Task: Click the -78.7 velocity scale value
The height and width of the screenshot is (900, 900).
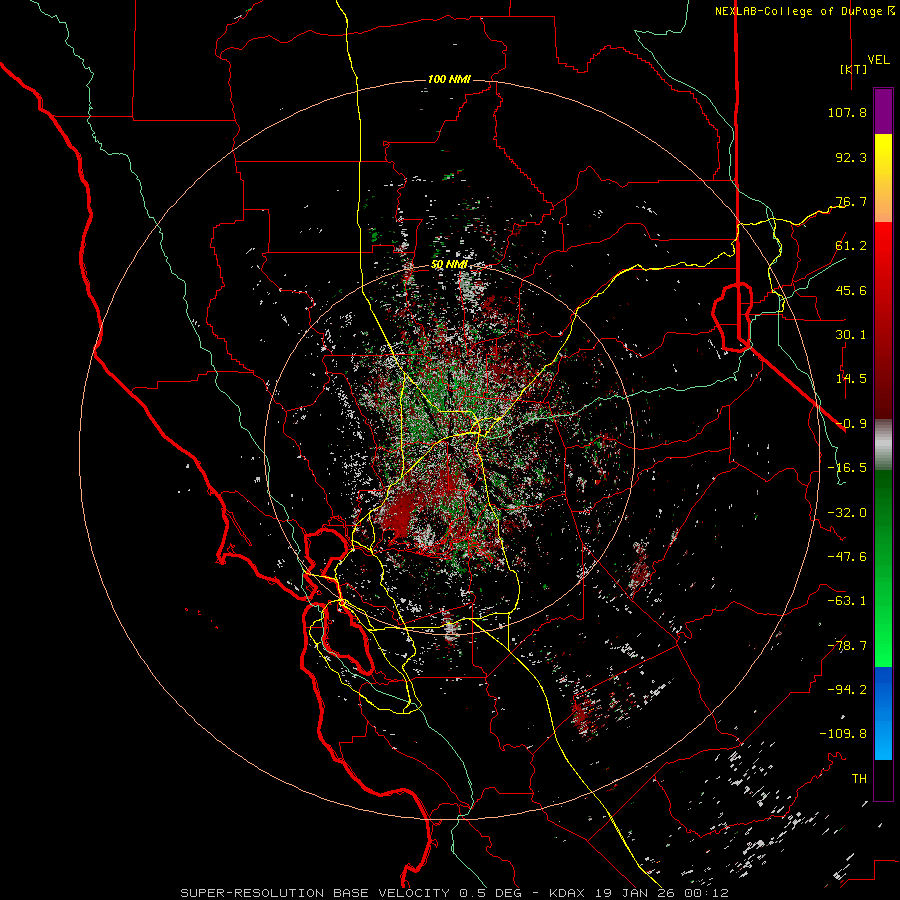Action: pos(847,646)
